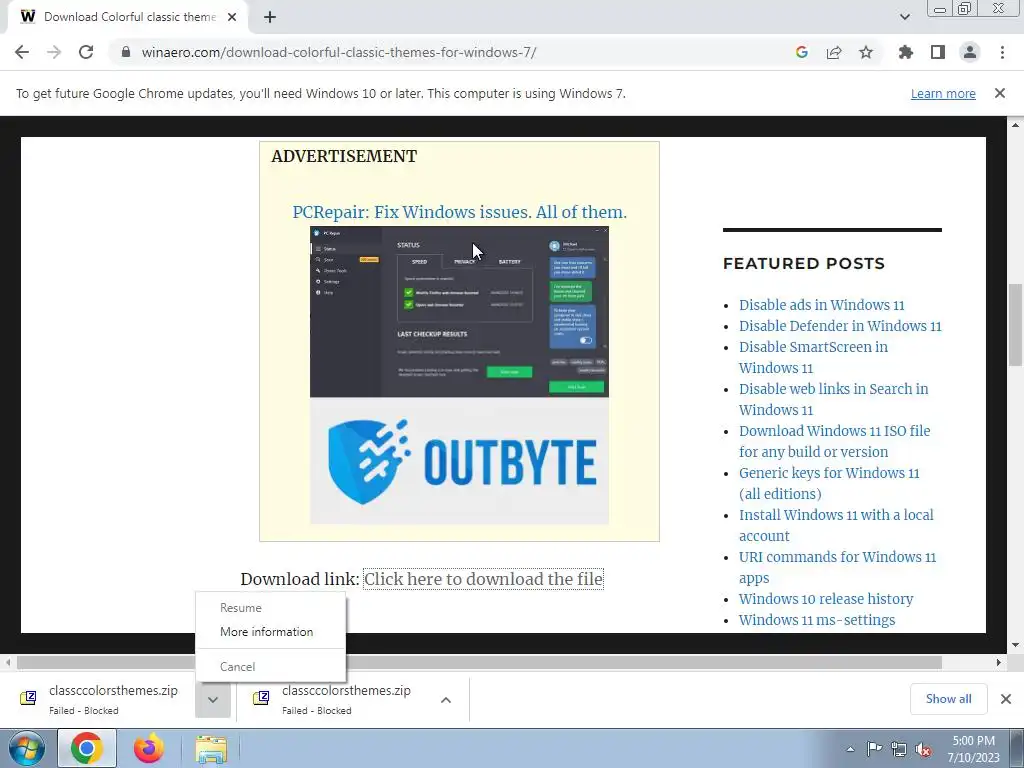The width and height of the screenshot is (1024, 768).
Task: Show hidden system tray icons
Action: pyautogui.click(x=850, y=750)
